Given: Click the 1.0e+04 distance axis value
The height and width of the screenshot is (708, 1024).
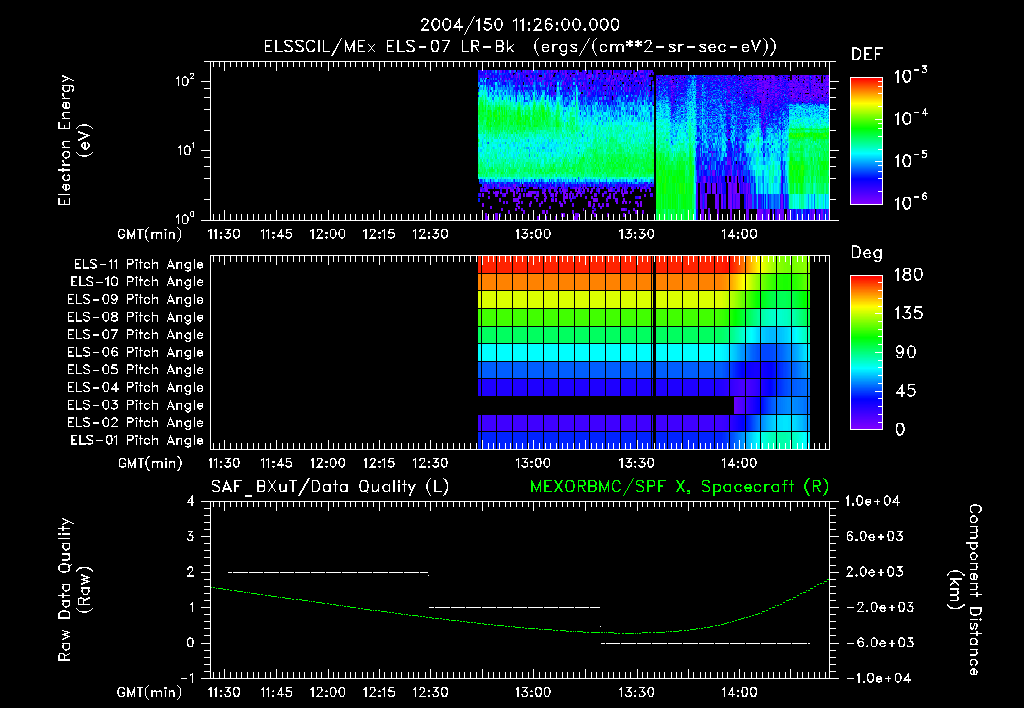Looking at the screenshot, I should [872, 501].
